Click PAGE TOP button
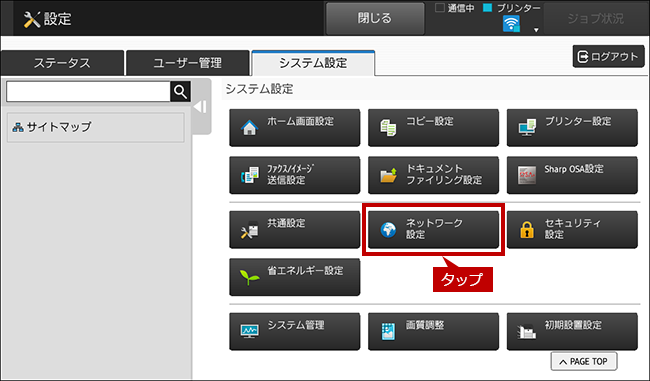Screen dimensions: 650x381 tap(584, 362)
